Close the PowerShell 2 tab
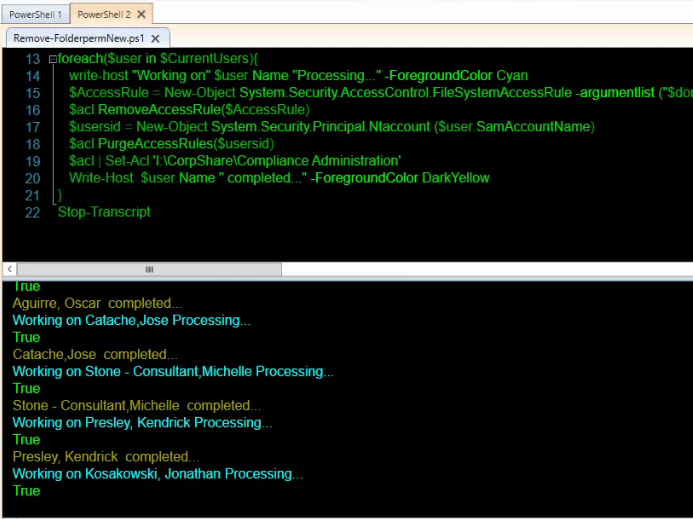The height and width of the screenshot is (519, 693). 141,14
